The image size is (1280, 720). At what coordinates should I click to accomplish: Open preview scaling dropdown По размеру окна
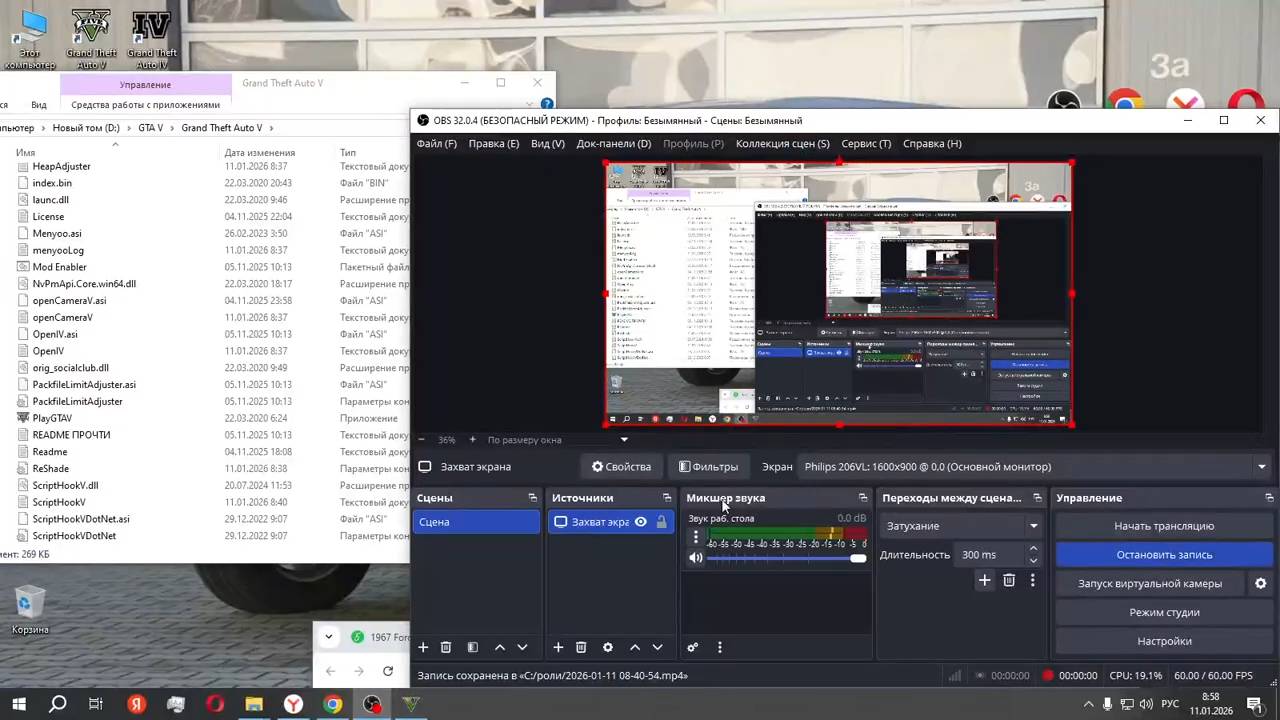[558, 440]
